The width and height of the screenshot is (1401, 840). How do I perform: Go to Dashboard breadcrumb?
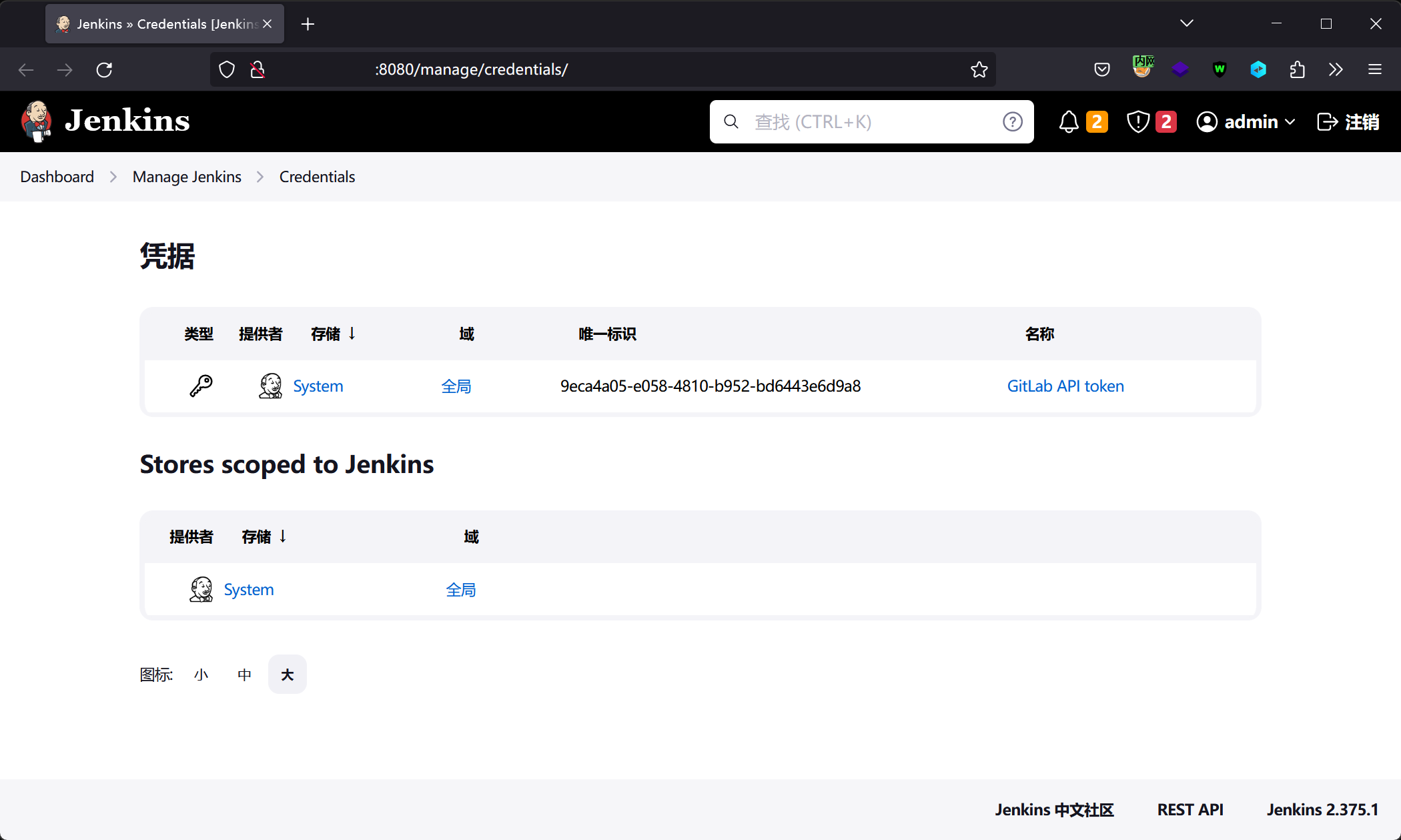[x=57, y=177]
